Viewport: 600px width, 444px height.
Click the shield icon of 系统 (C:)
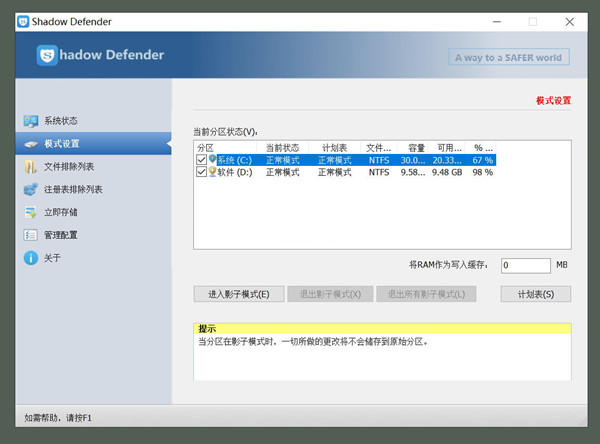click(212, 159)
